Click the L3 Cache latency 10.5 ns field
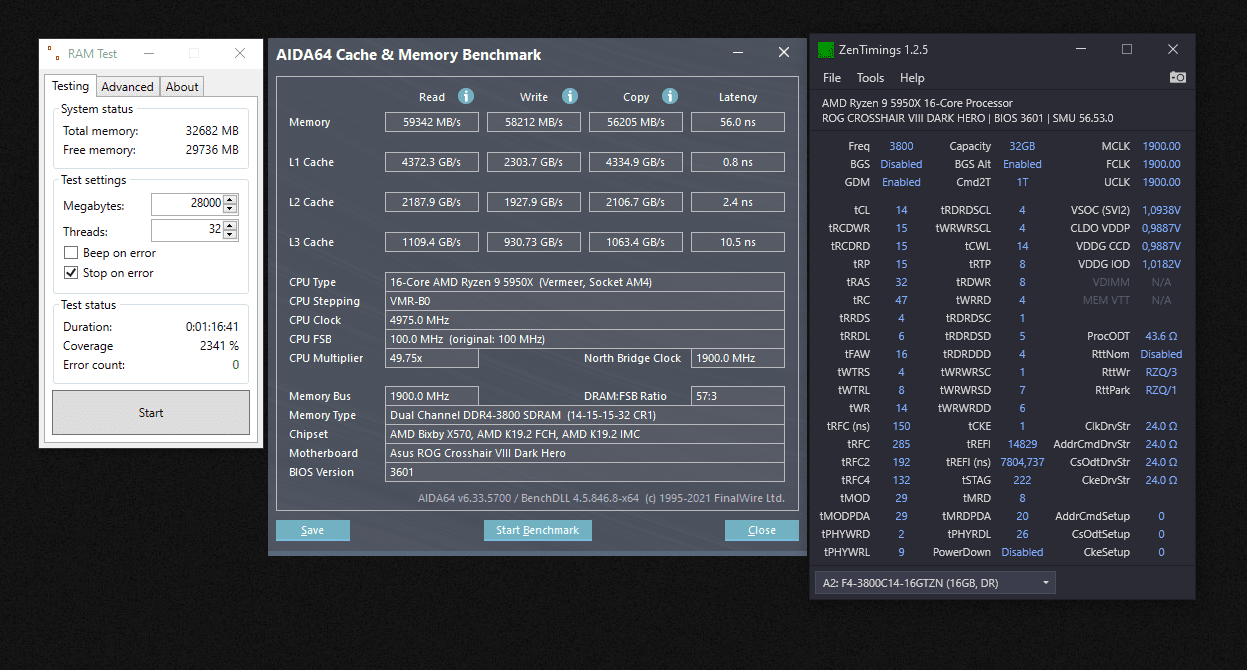The image size is (1247, 670). (x=738, y=242)
